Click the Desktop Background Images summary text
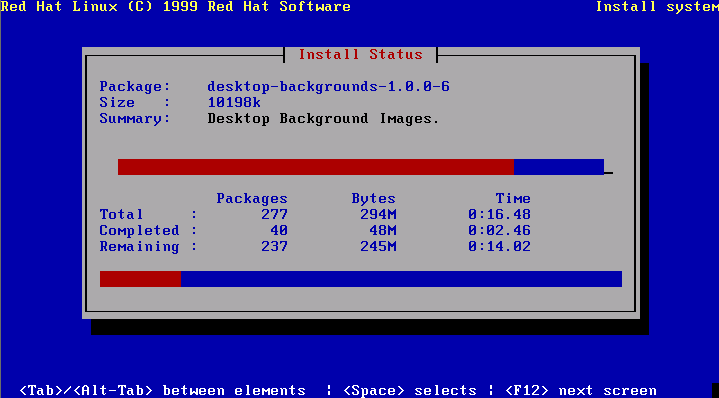The image size is (719, 398). 323,118
